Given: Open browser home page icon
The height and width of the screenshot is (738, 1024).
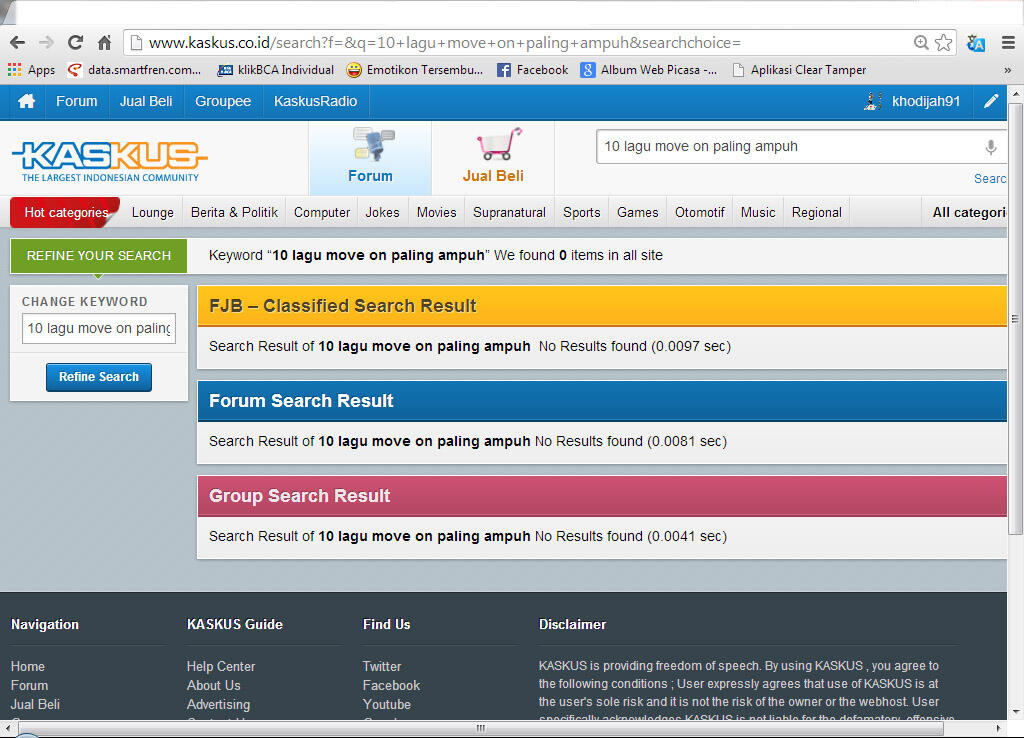Looking at the screenshot, I should pos(104,43).
